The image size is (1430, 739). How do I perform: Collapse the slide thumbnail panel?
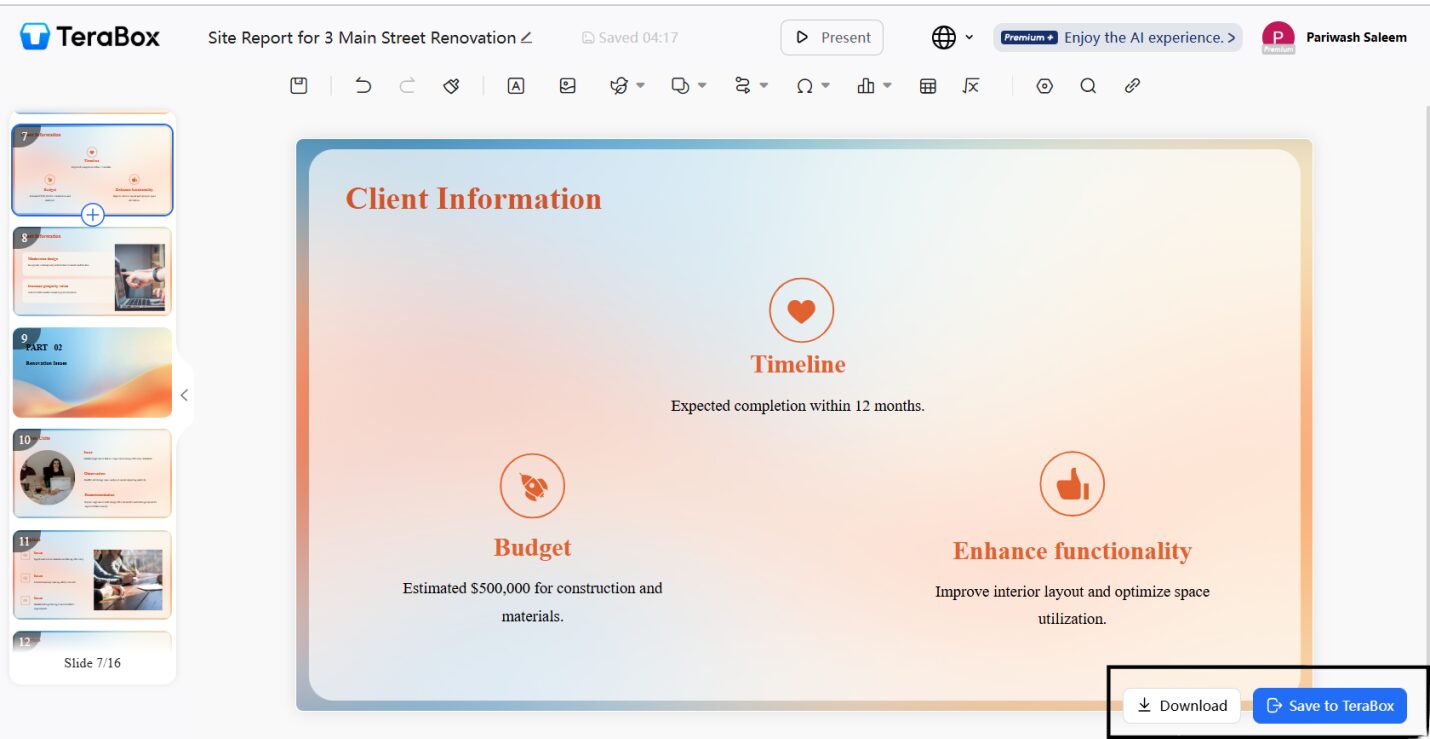pos(184,395)
